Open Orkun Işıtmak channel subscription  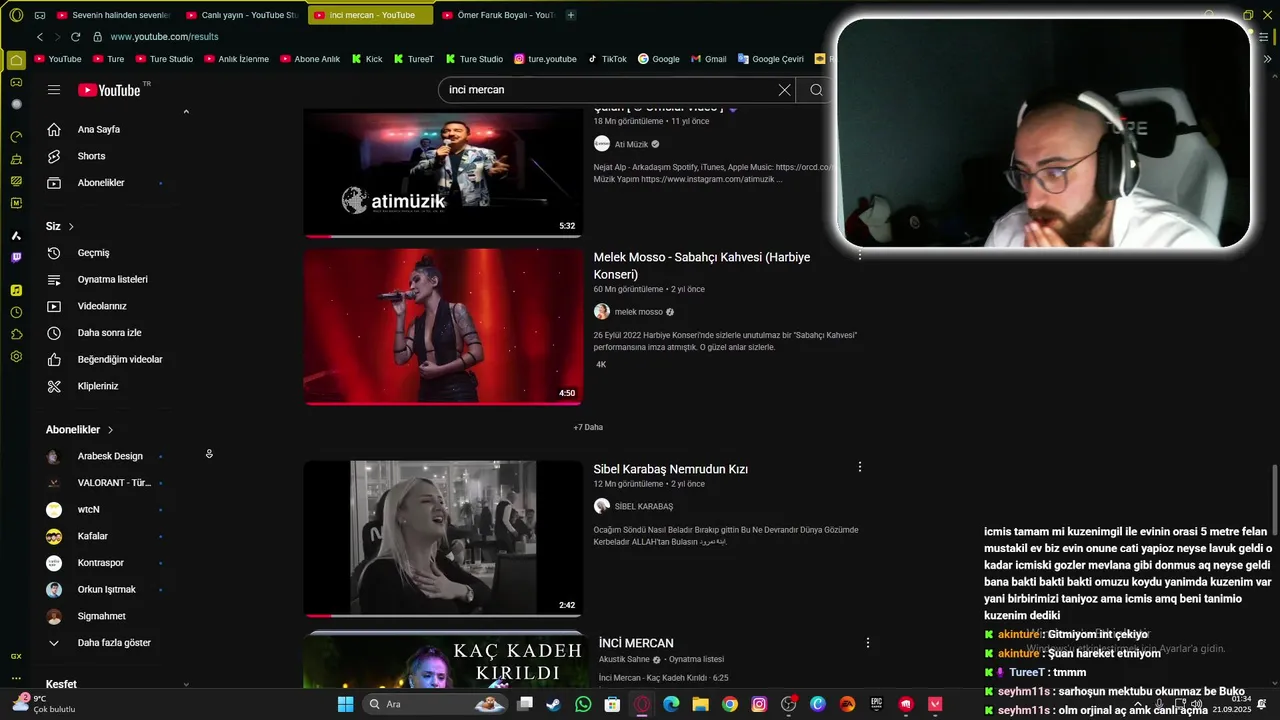tap(106, 589)
